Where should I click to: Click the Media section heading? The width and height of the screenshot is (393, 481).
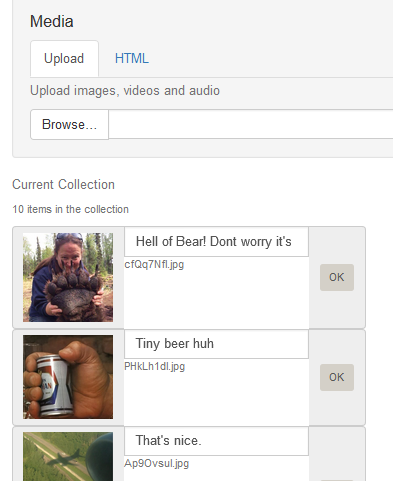[52, 22]
